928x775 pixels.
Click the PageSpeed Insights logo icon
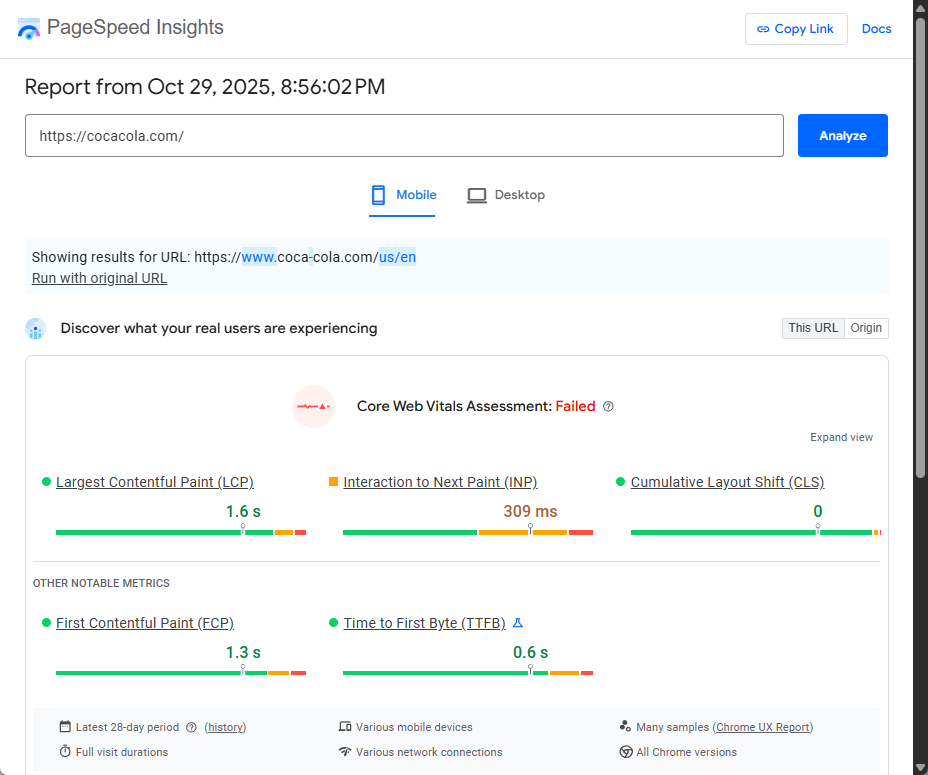pyautogui.click(x=29, y=28)
